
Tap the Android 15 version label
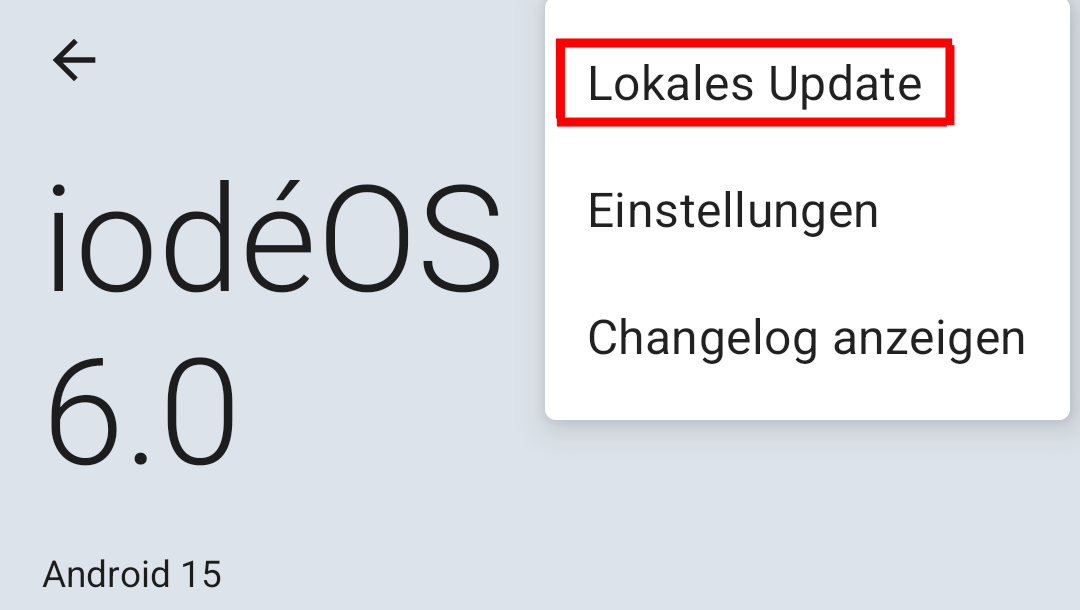[x=131, y=575]
